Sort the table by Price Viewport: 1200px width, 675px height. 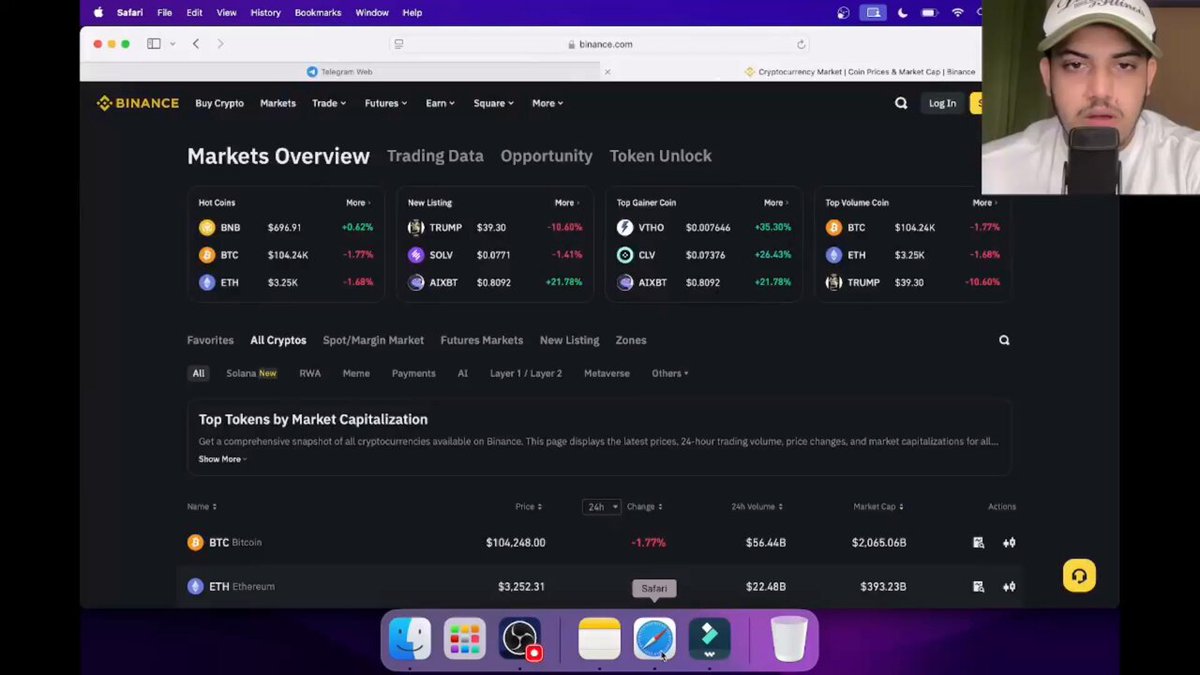[528, 507]
